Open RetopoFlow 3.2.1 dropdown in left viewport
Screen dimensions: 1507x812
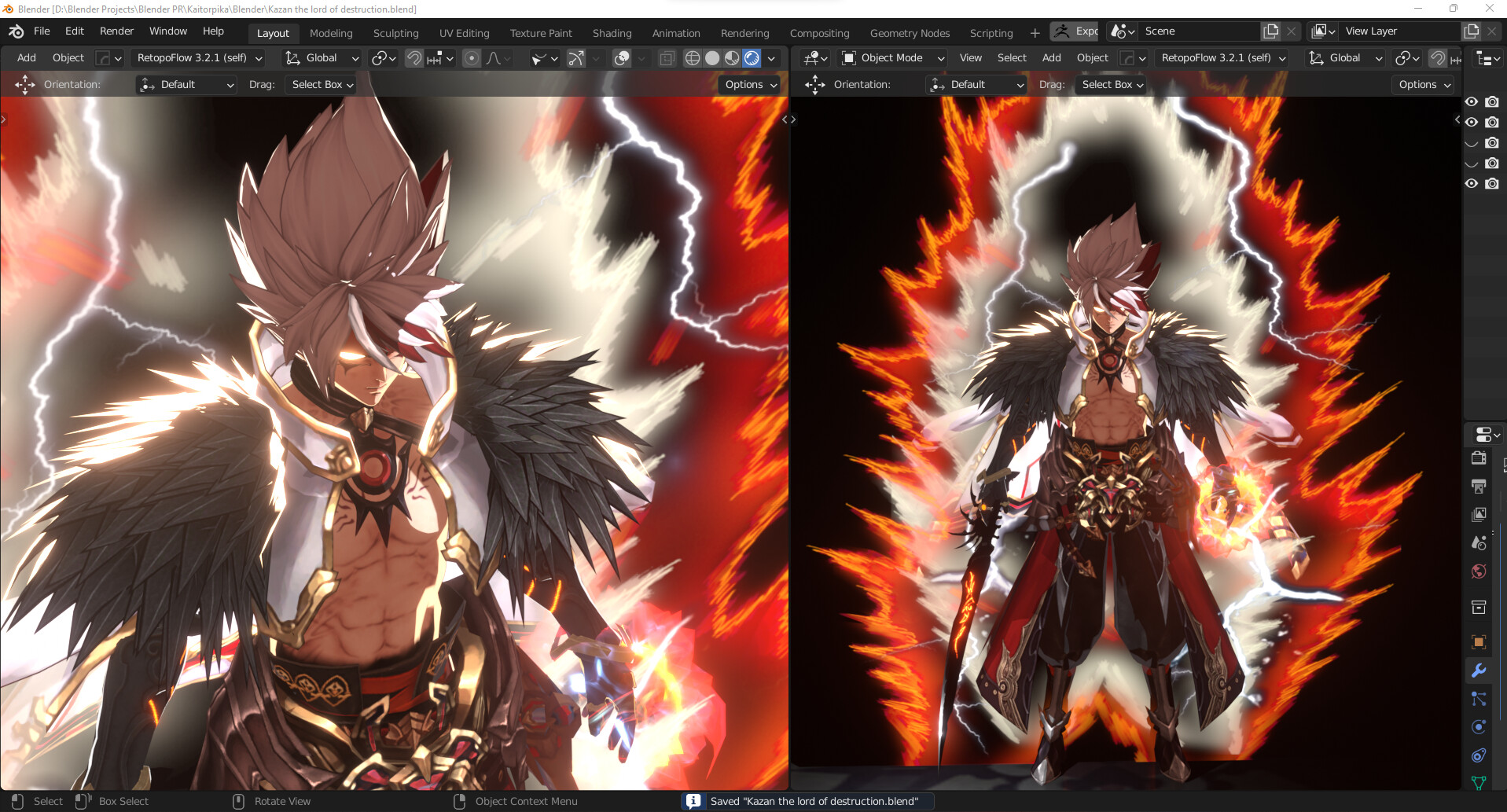[x=198, y=58]
